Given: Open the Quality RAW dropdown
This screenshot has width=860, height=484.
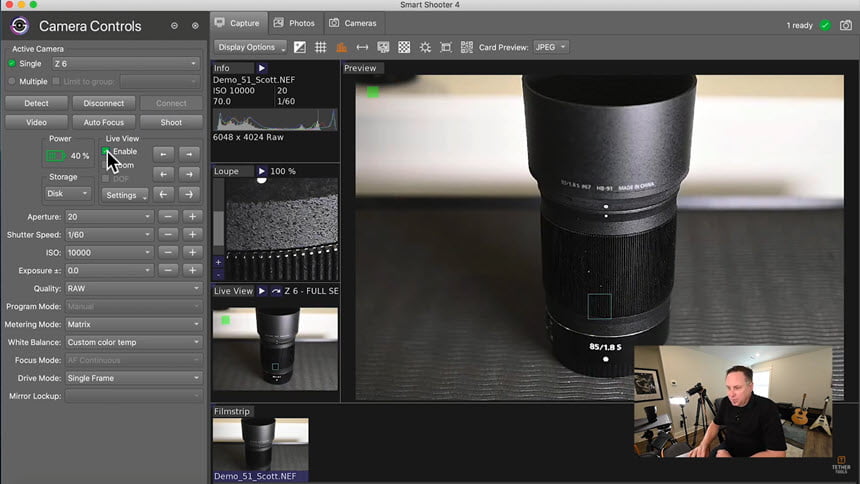Looking at the screenshot, I should [x=133, y=288].
